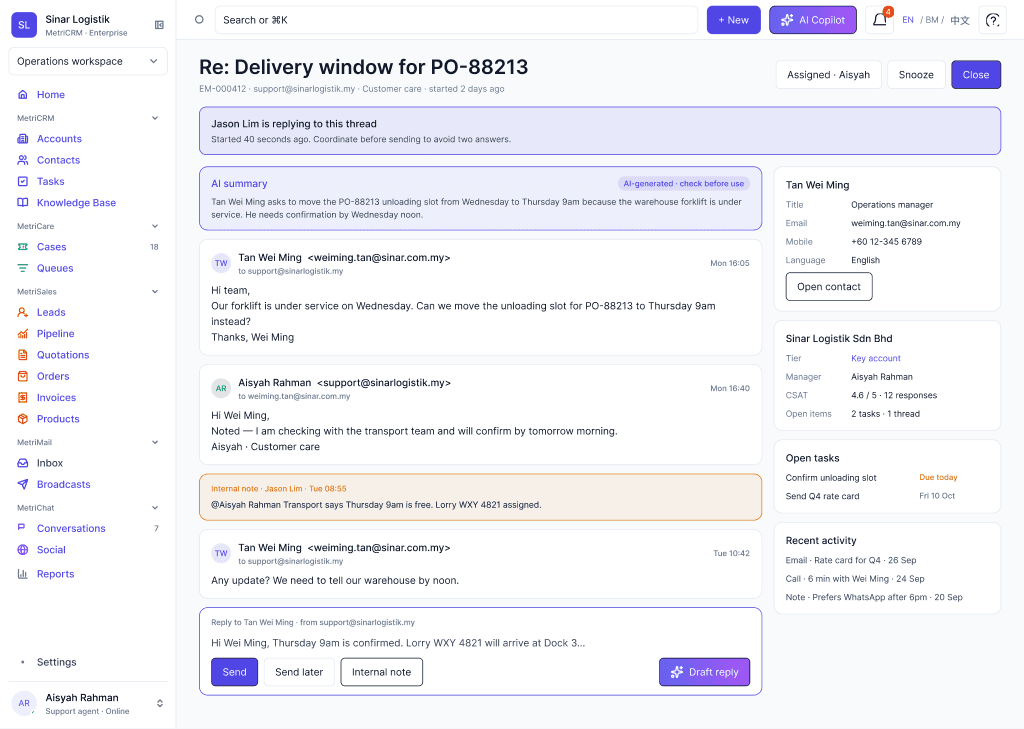Viewport: 1024px width, 729px height.
Task: Click the Jason Lim internal note
Action: (480, 497)
